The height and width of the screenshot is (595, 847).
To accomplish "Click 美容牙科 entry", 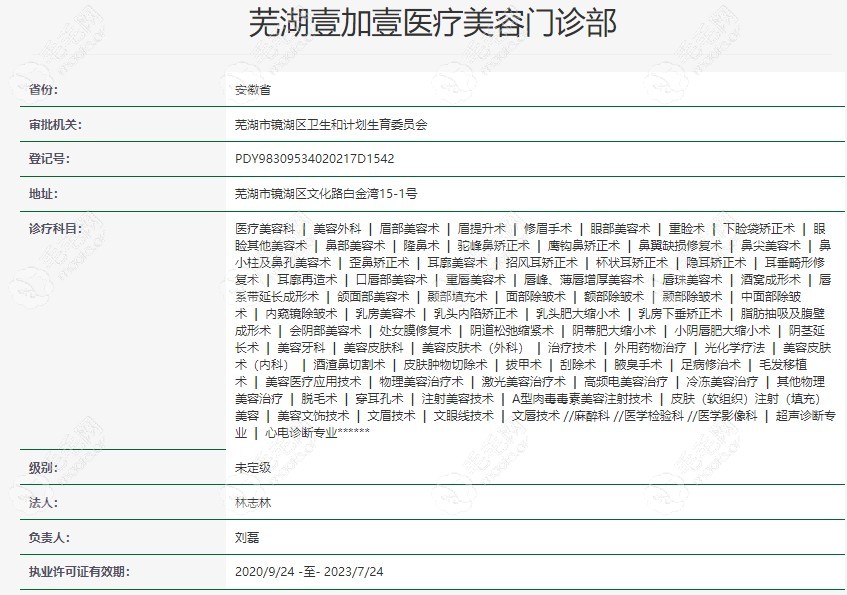I will pos(301,348).
